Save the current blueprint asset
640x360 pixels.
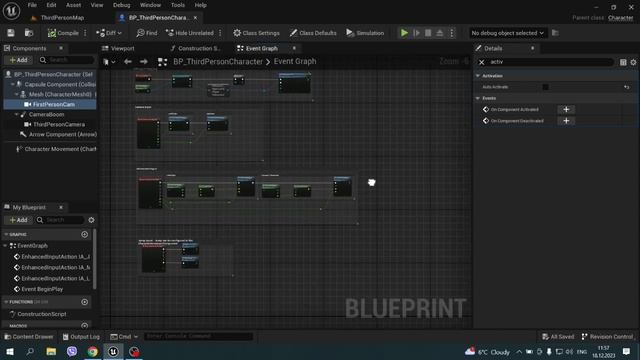click(11, 33)
